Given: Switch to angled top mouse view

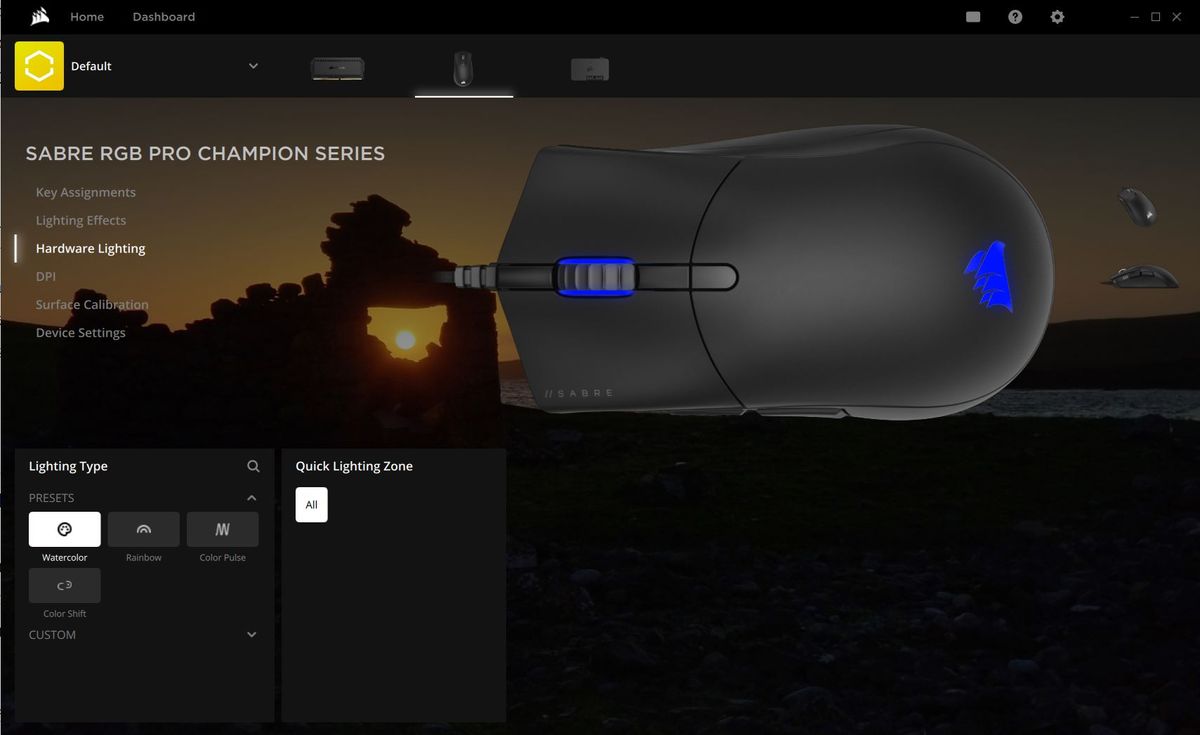Looking at the screenshot, I should click(x=1137, y=206).
